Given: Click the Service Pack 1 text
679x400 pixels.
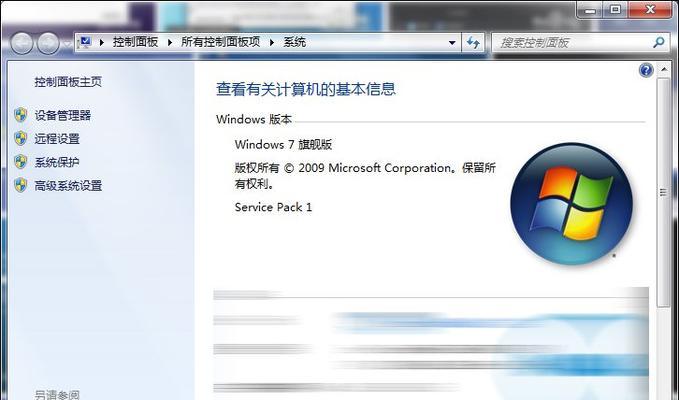Looking at the screenshot, I should click(x=273, y=207).
